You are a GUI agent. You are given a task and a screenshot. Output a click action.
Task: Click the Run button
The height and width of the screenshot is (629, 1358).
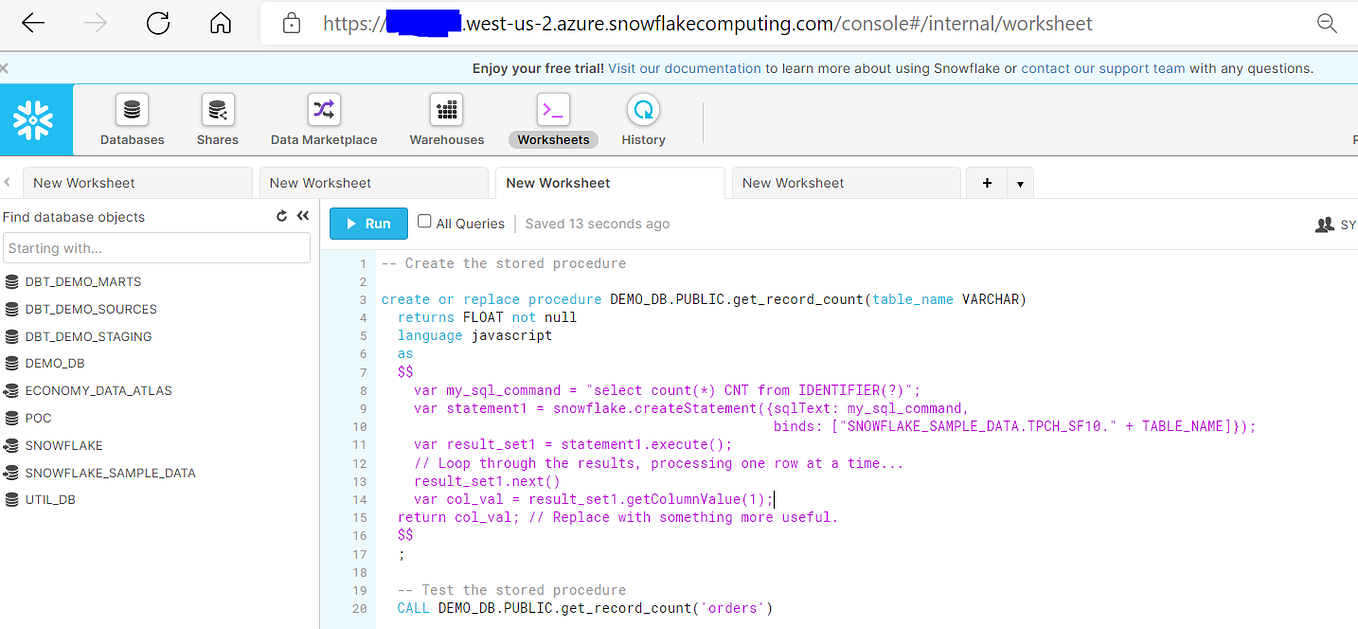pyautogui.click(x=368, y=223)
